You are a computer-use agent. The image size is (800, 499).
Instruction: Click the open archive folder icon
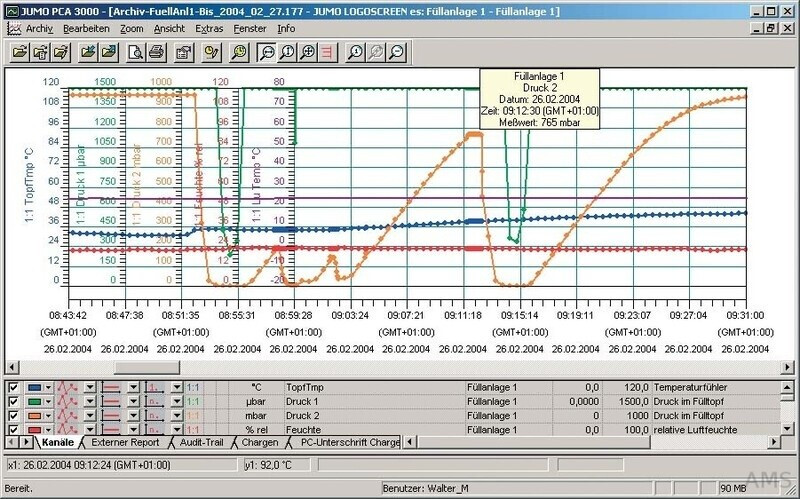click(20, 52)
